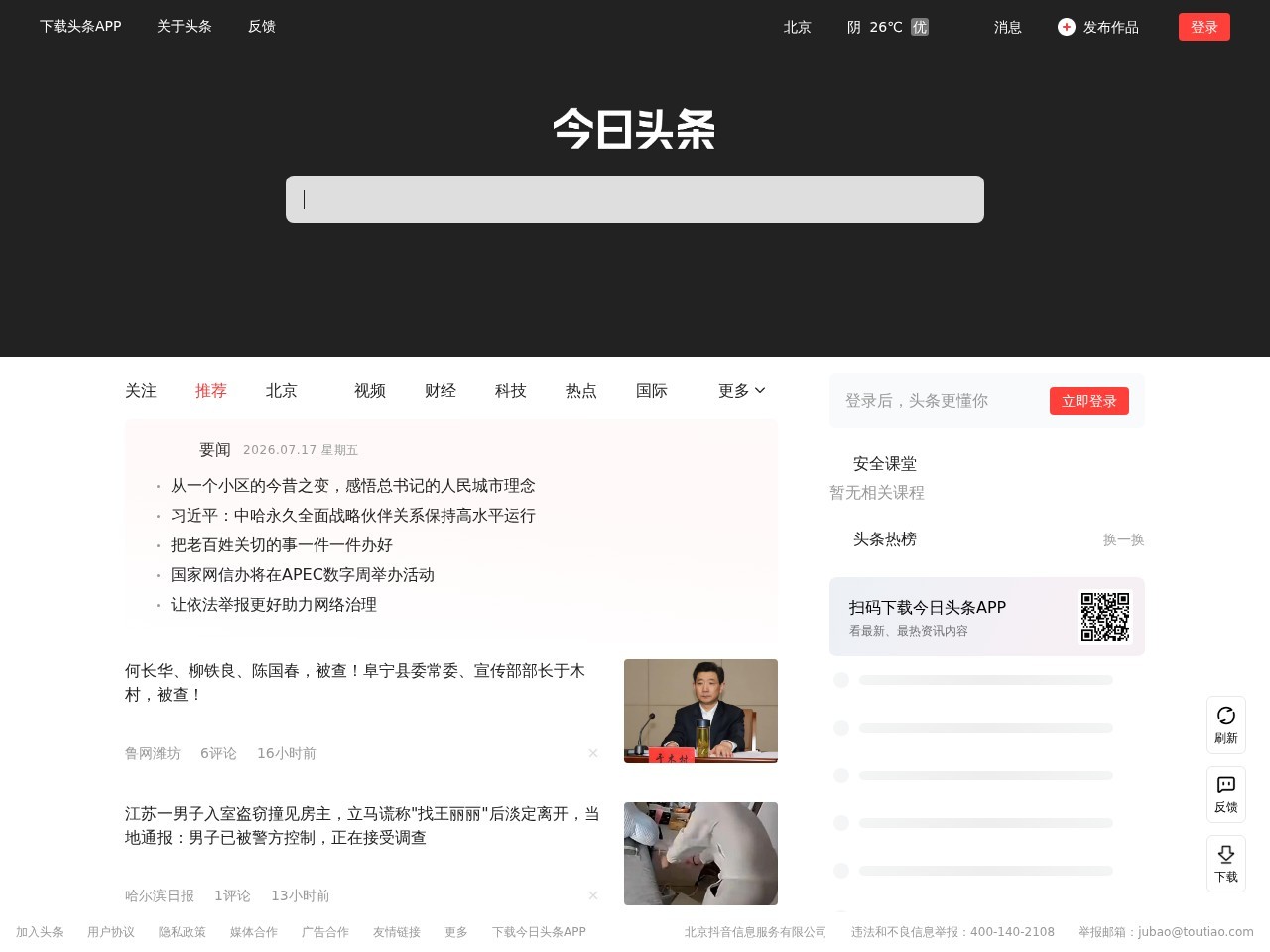Open footer 更多 links menu
Image resolution: width=1270 pixels, height=952 pixels.
[x=456, y=932]
